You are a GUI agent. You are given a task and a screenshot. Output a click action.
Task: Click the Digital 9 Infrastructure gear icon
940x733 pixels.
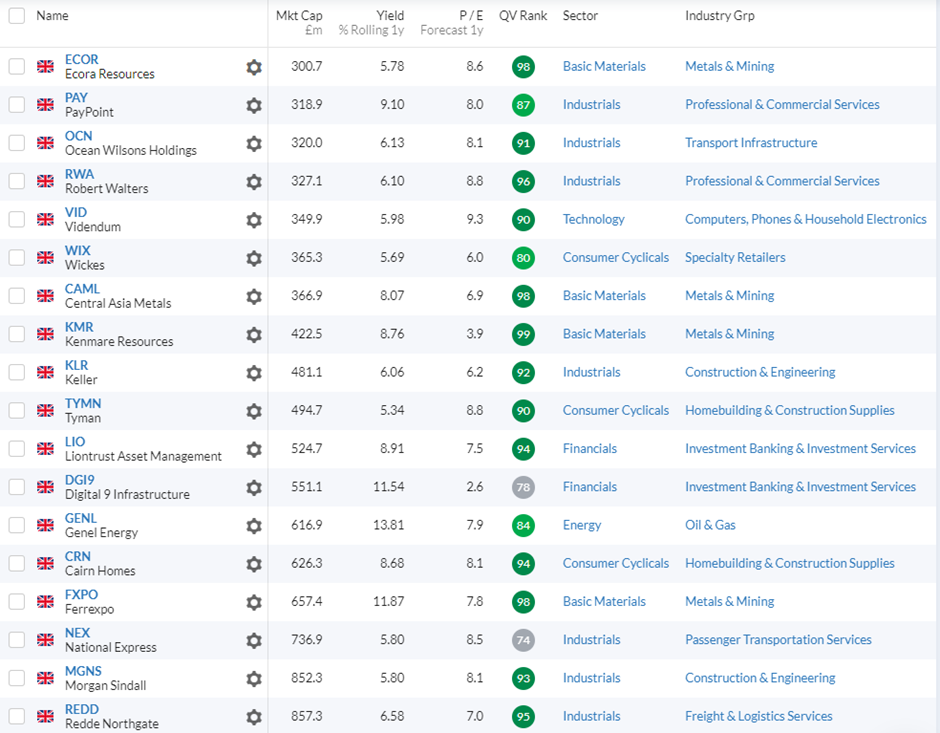[x=254, y=488]
